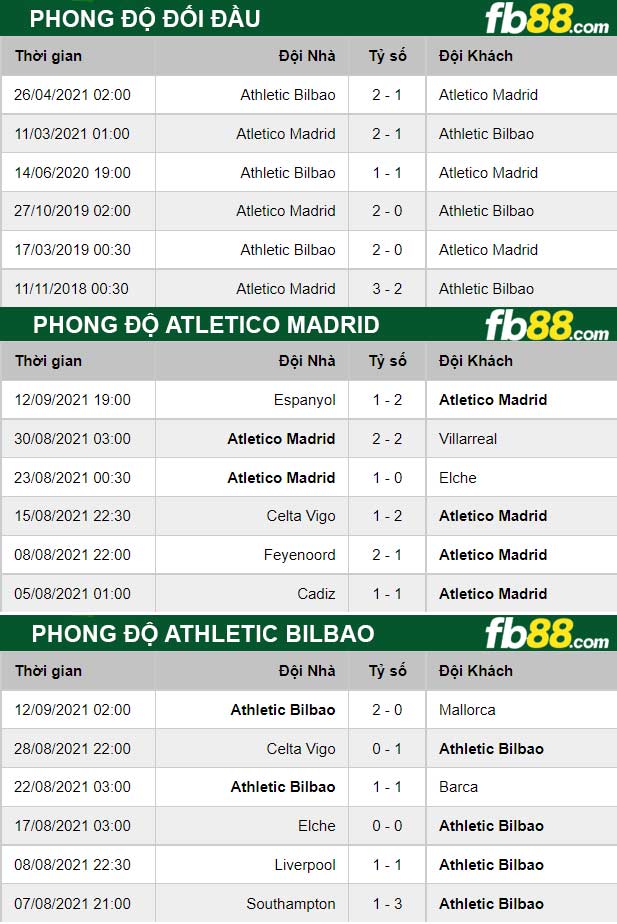This screenshot has width=617, height=924.
Task: Click the Feyenoord team name
Action: click(299, 555)
